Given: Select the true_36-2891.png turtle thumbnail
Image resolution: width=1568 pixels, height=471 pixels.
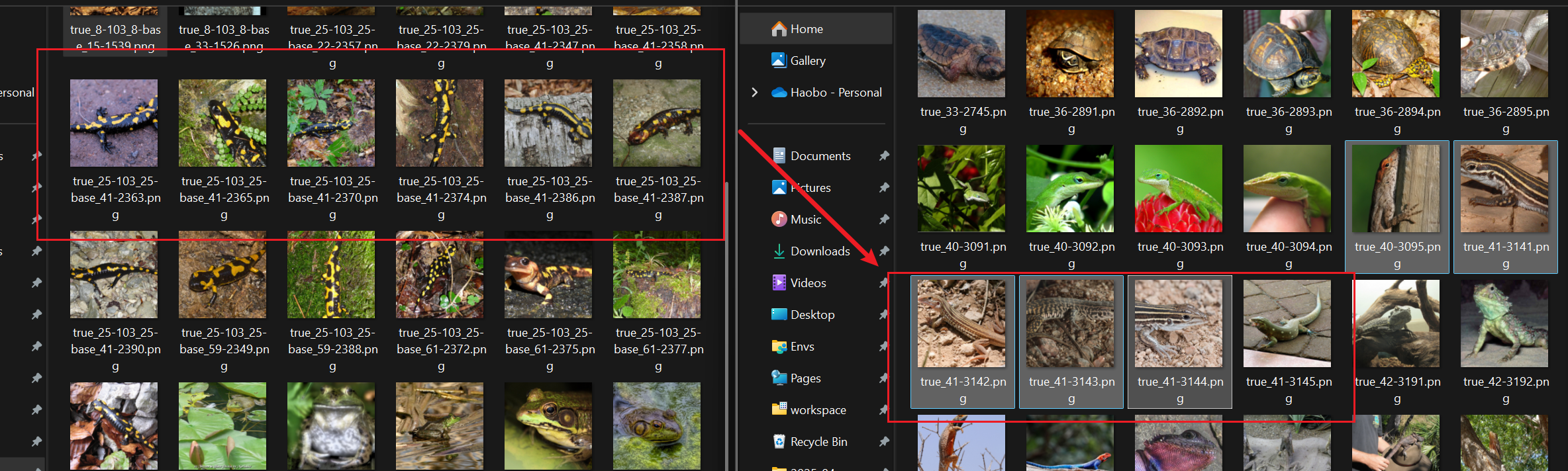Looking at the screenshot, I should click(x=1069, y=54).
